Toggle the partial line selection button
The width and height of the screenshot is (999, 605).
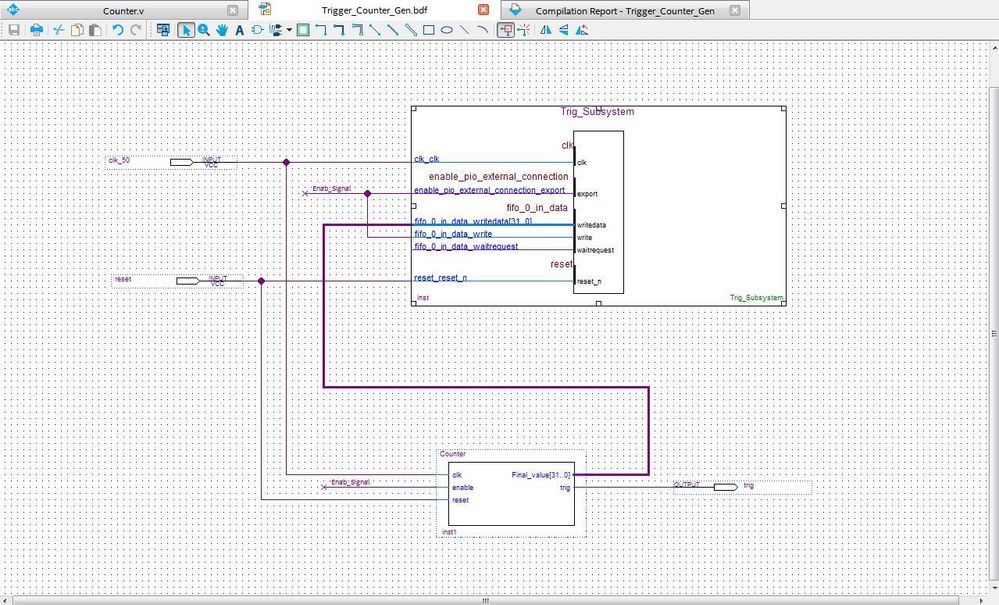point(523,30)
